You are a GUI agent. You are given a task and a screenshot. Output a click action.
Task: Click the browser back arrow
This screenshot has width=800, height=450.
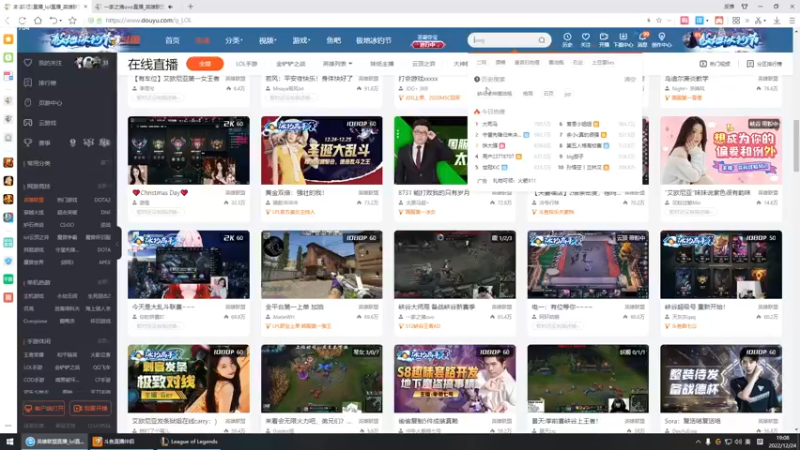tap(7, 20)
